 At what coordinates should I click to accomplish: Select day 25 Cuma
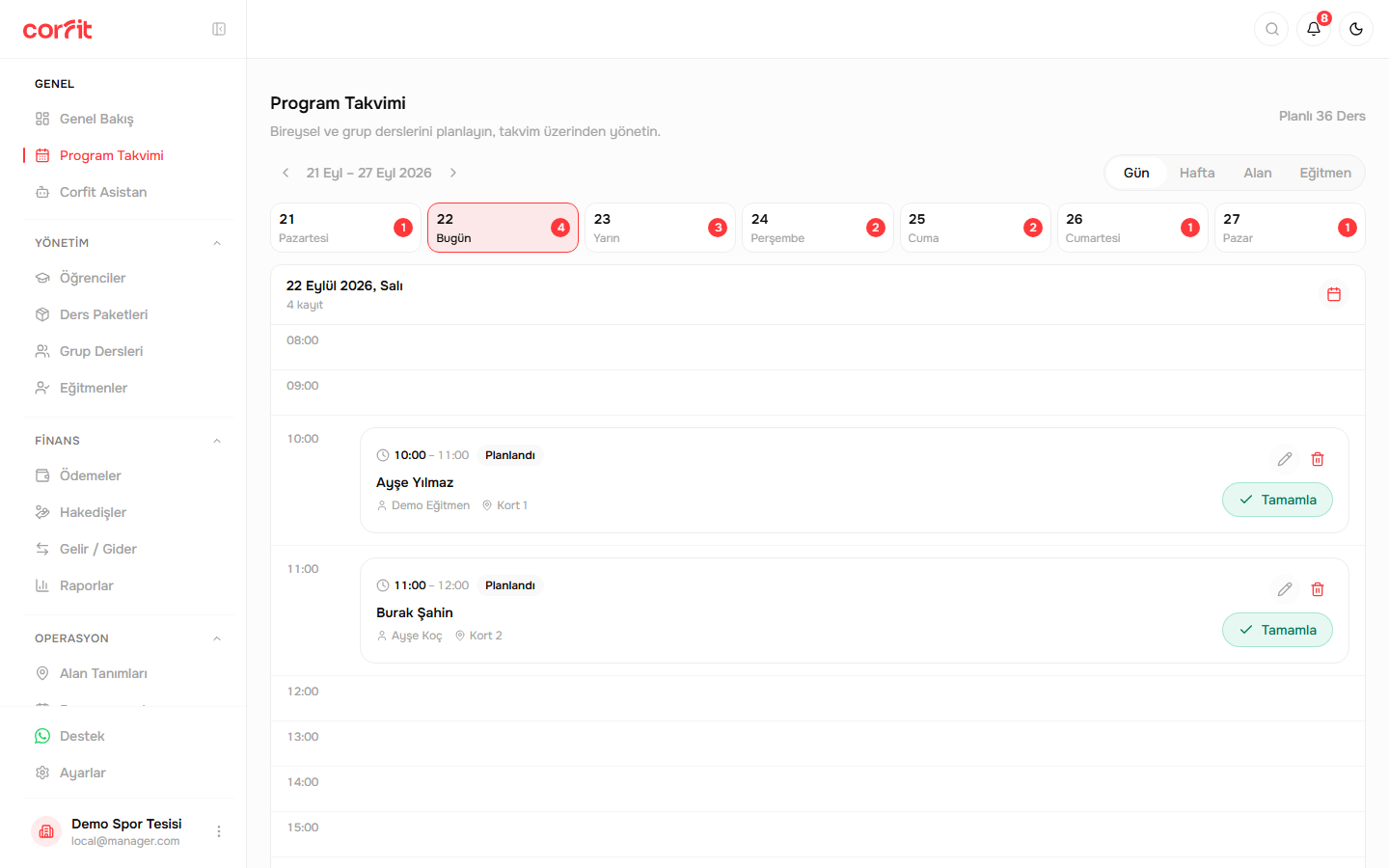click(x=975, y=228)
